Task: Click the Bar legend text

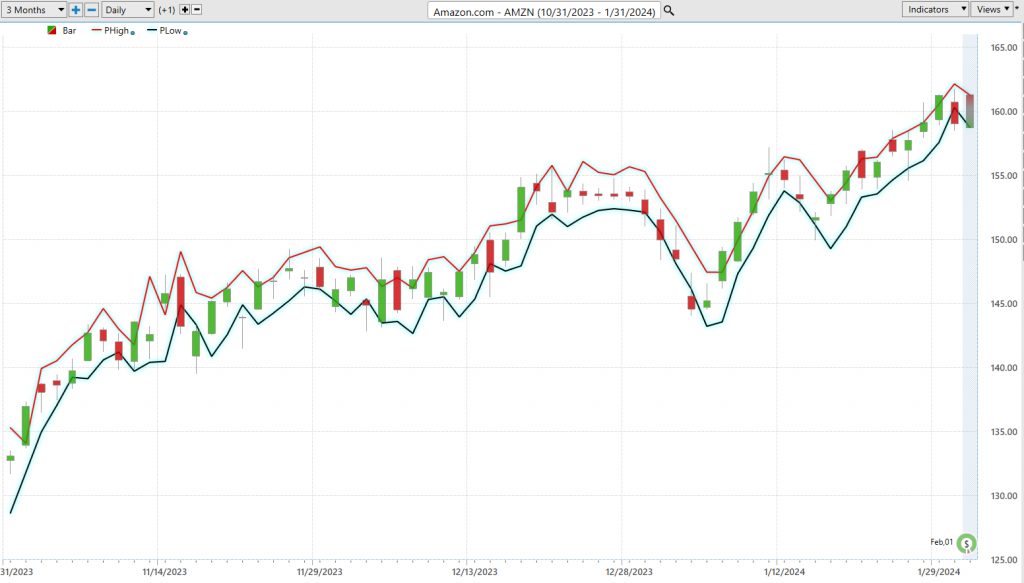Action: click(x=69, y=31)
